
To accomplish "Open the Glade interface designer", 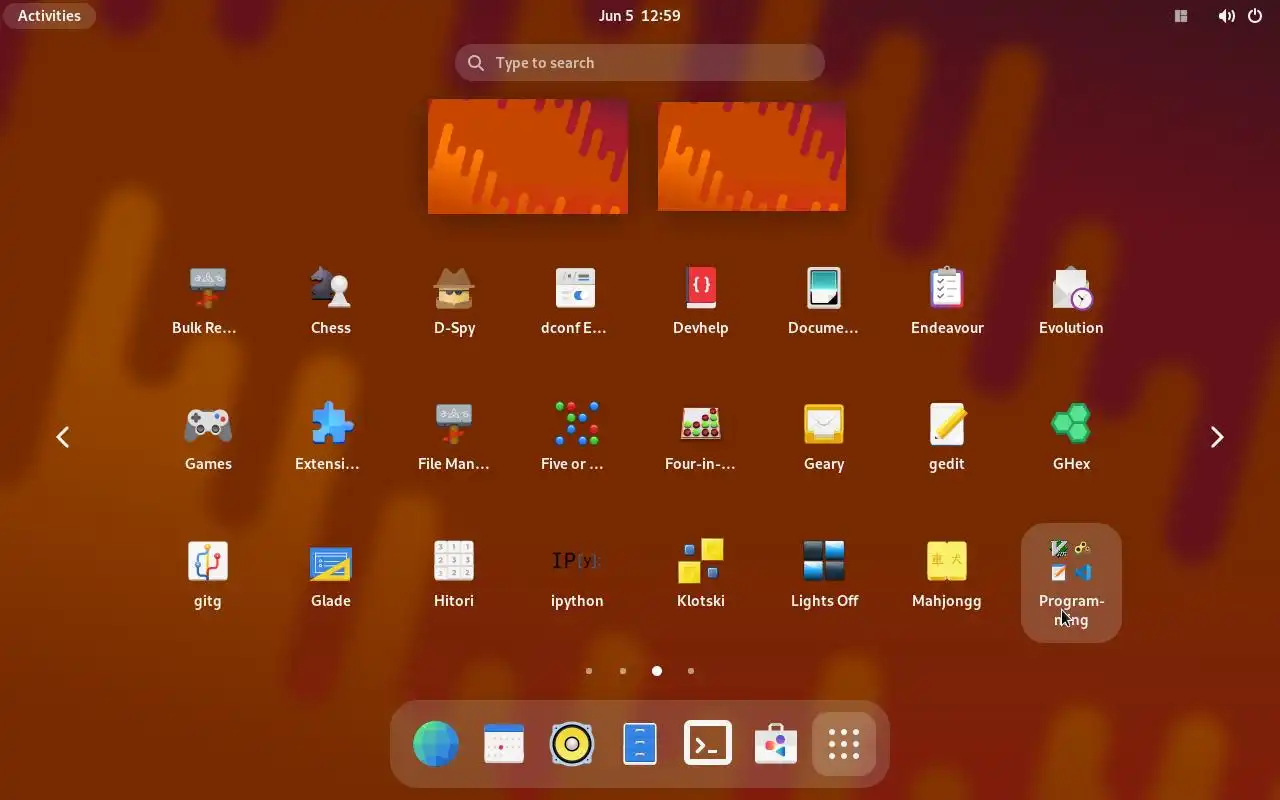I will click(x=330, y=574).
